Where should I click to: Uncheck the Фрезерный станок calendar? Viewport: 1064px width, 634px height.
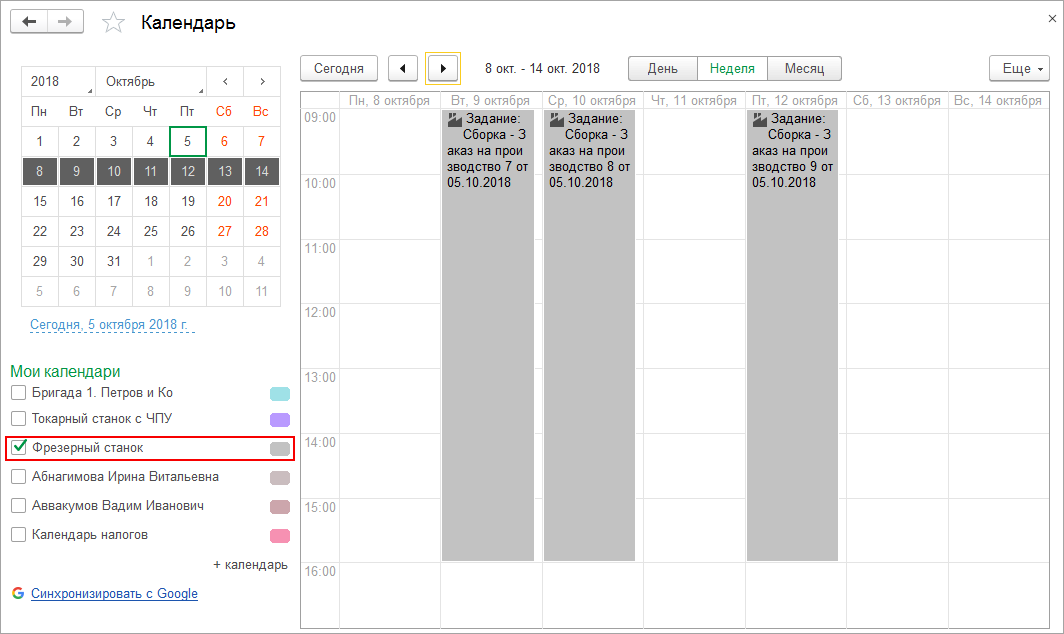tap(18, 448)
